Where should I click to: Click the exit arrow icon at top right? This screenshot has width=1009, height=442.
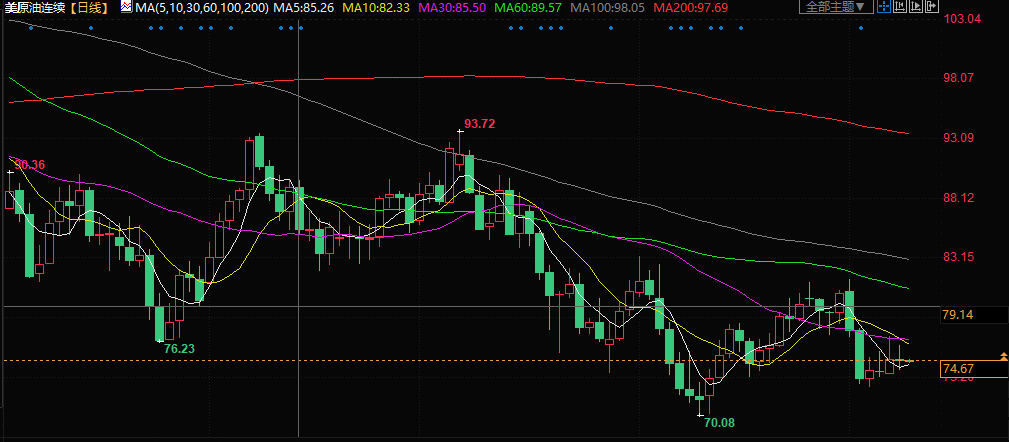point(932,6)
